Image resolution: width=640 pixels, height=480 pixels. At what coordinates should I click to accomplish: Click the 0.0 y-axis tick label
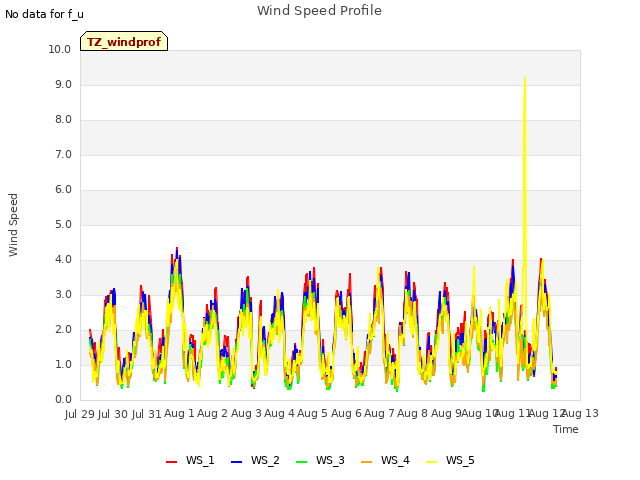point(63,400)
